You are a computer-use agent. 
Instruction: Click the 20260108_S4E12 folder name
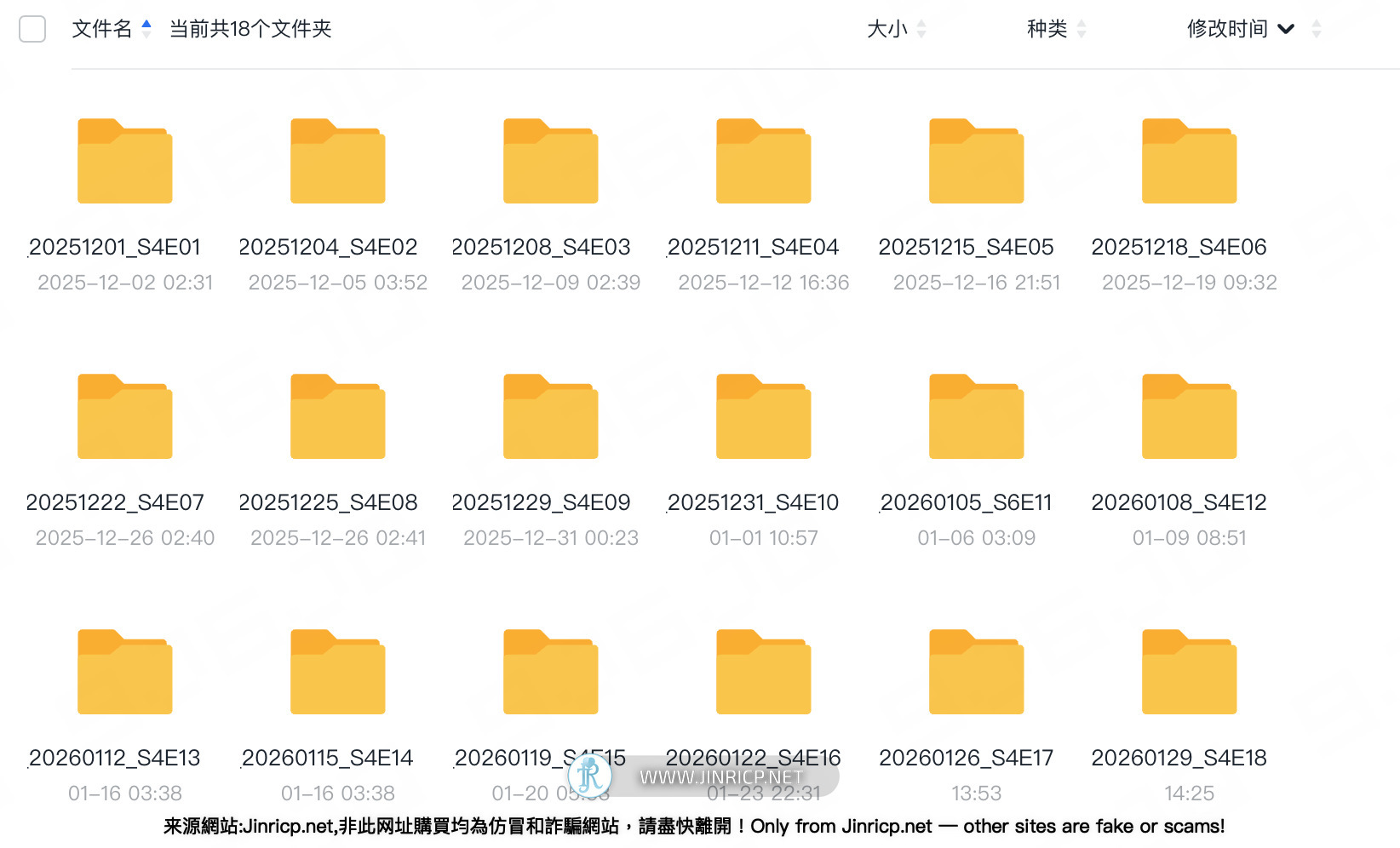coord(1179,502)
